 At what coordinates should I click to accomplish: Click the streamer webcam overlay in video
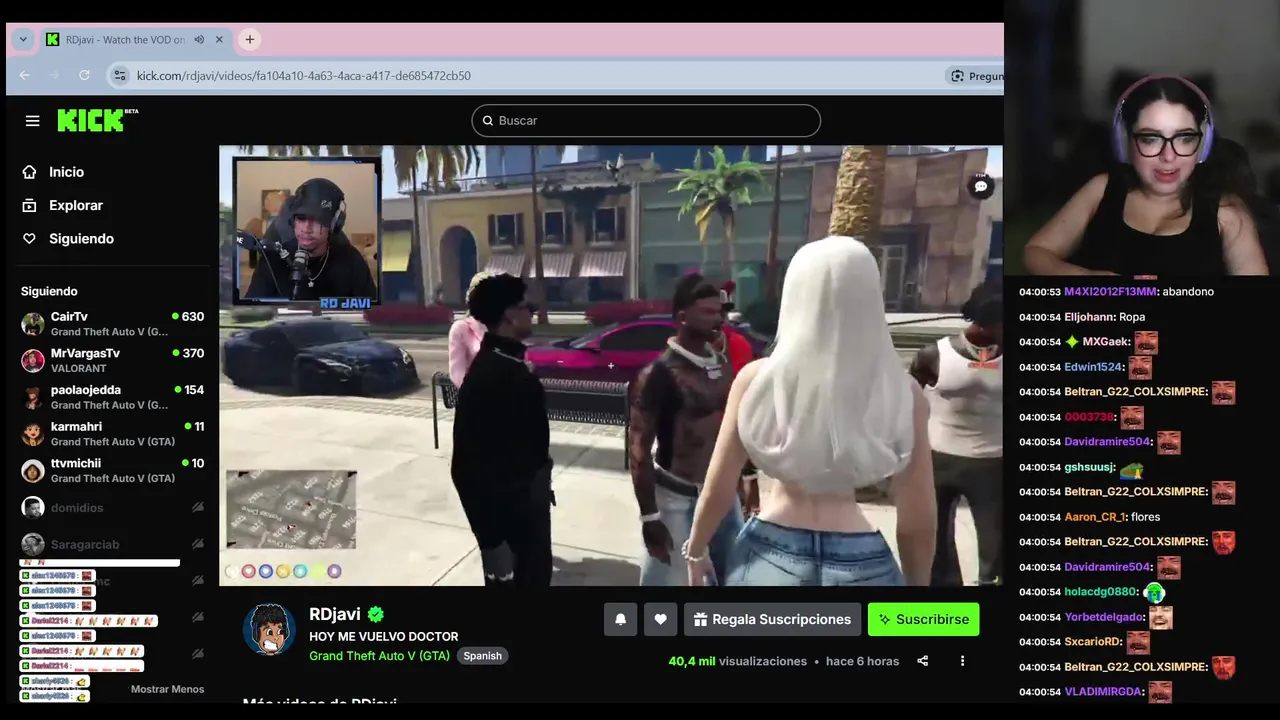pyautogui.click(x=306, y=230)
